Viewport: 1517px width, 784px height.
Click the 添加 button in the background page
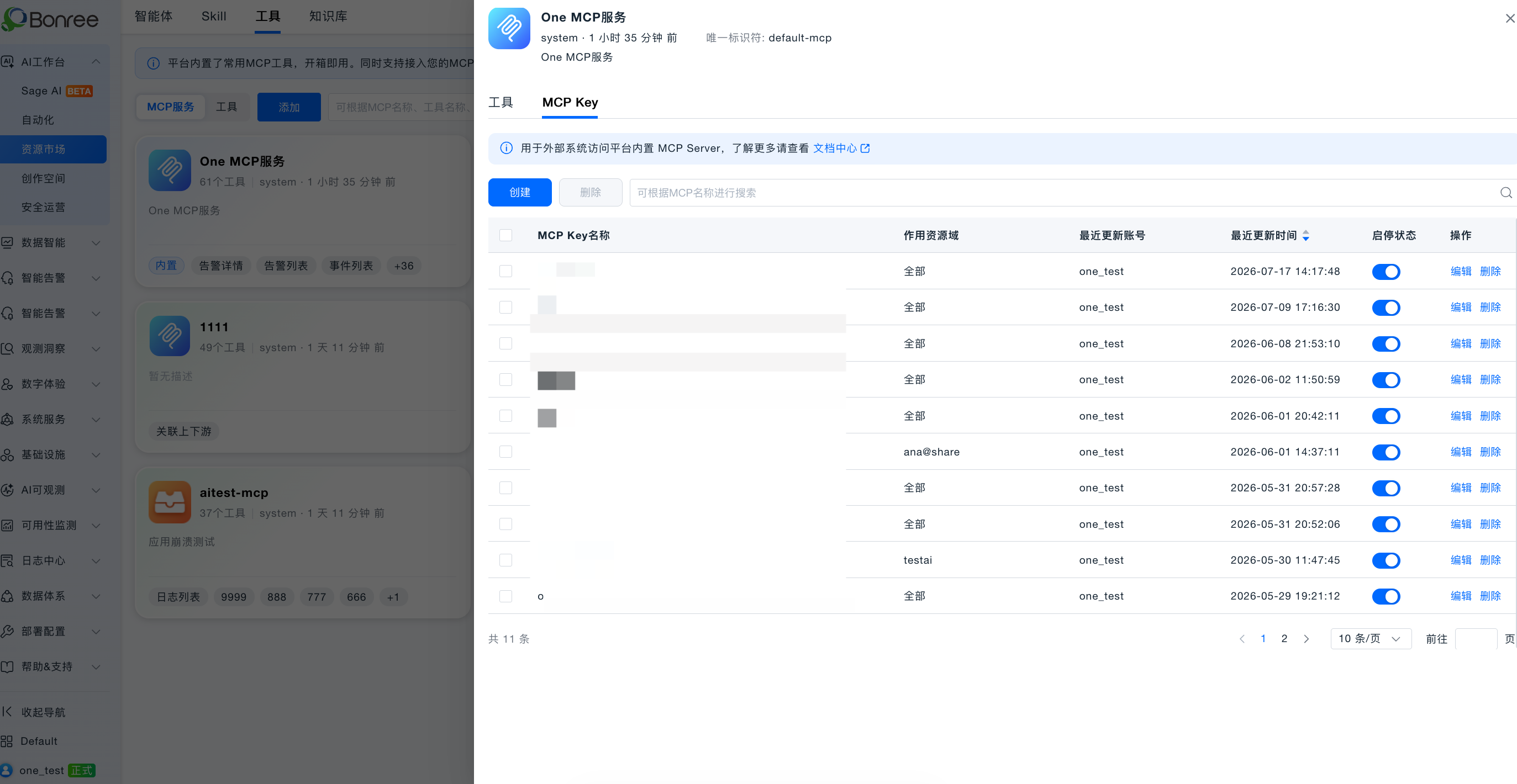click(x=288, y=107)
